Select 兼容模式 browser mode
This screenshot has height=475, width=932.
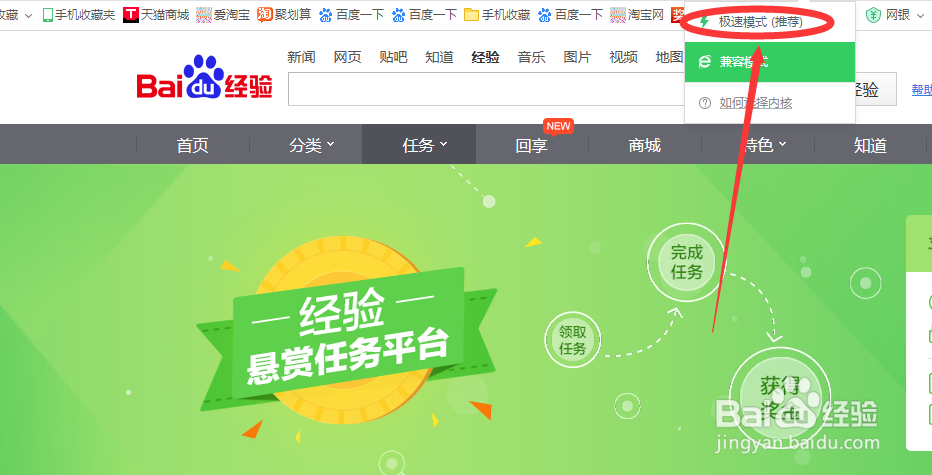point(770,62)
